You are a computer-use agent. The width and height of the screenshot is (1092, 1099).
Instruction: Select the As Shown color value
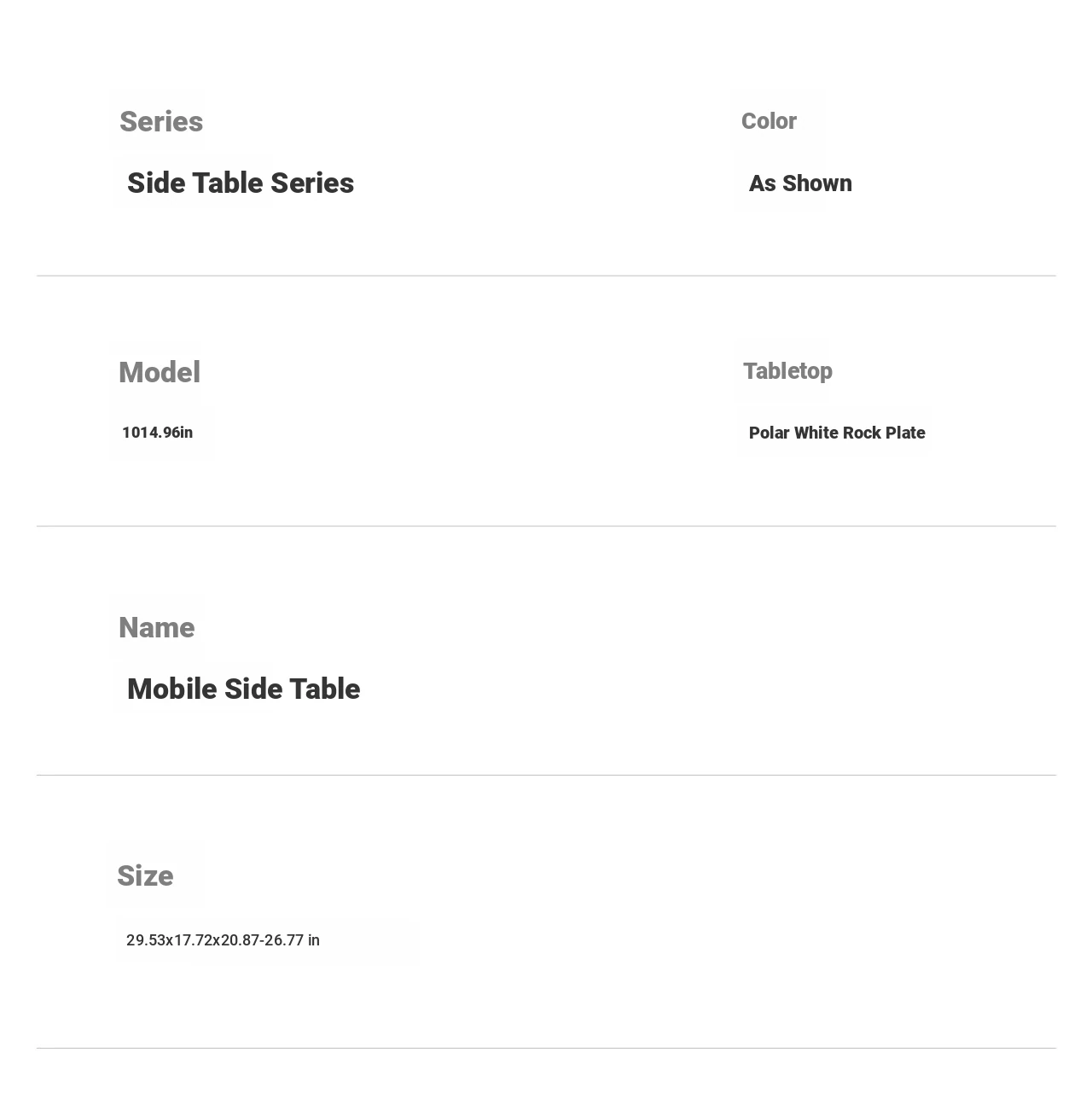(800, 183)
